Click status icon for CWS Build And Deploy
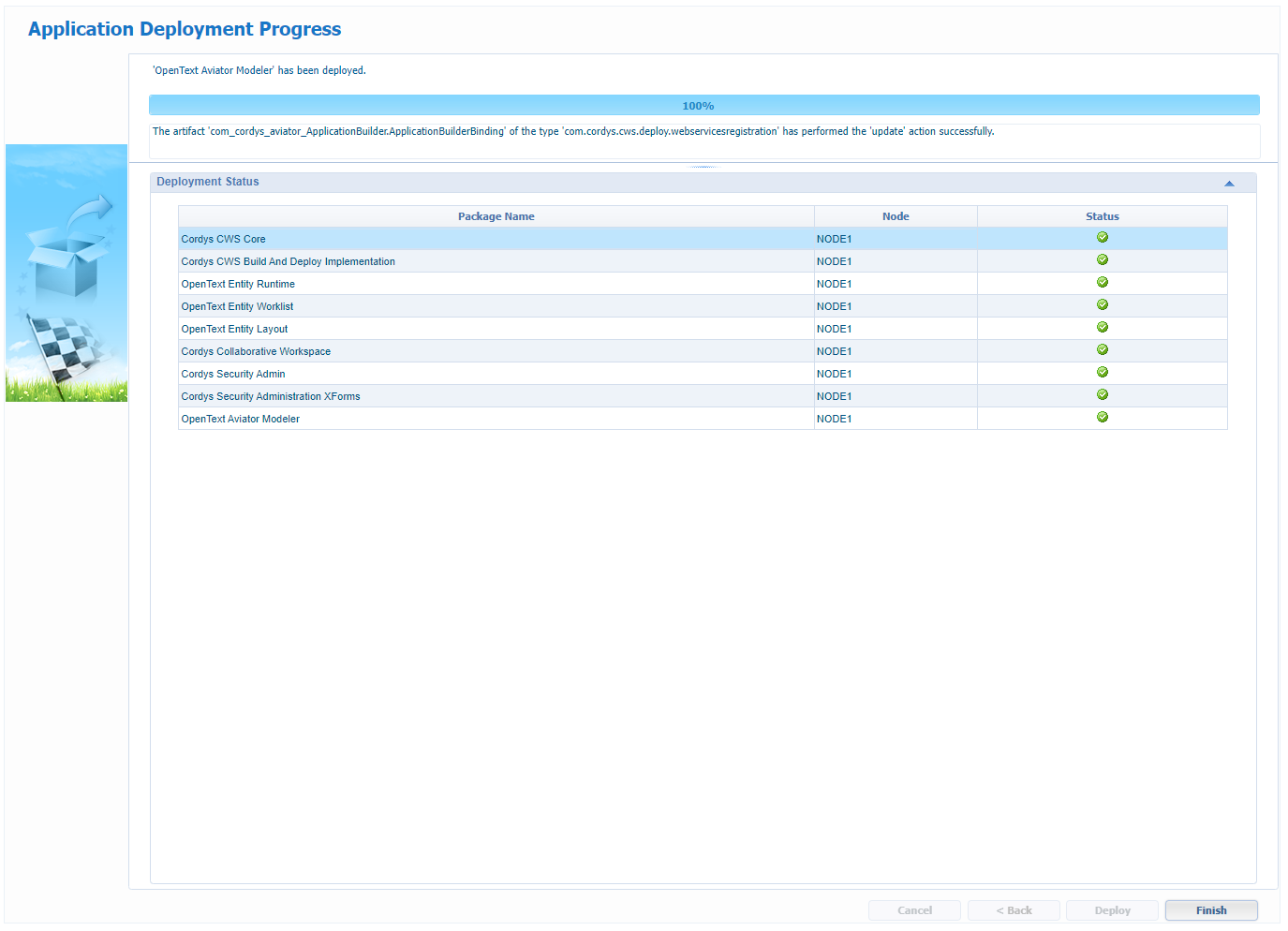The height and width of the screenshot is (931, 1288). click(1102, 260)
